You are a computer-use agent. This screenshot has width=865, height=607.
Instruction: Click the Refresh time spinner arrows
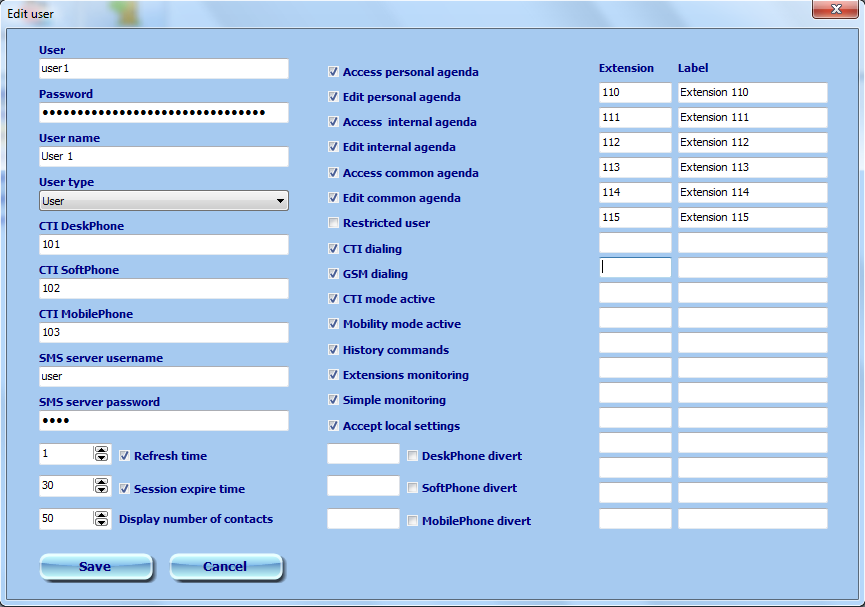tap(101, 455)
